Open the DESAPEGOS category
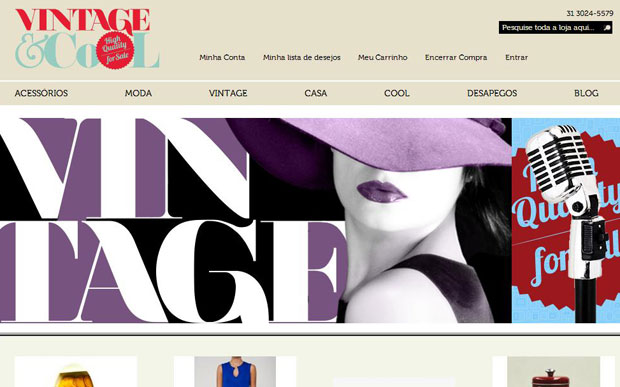The width and height of the screenshot is (620, 387). 492,93
